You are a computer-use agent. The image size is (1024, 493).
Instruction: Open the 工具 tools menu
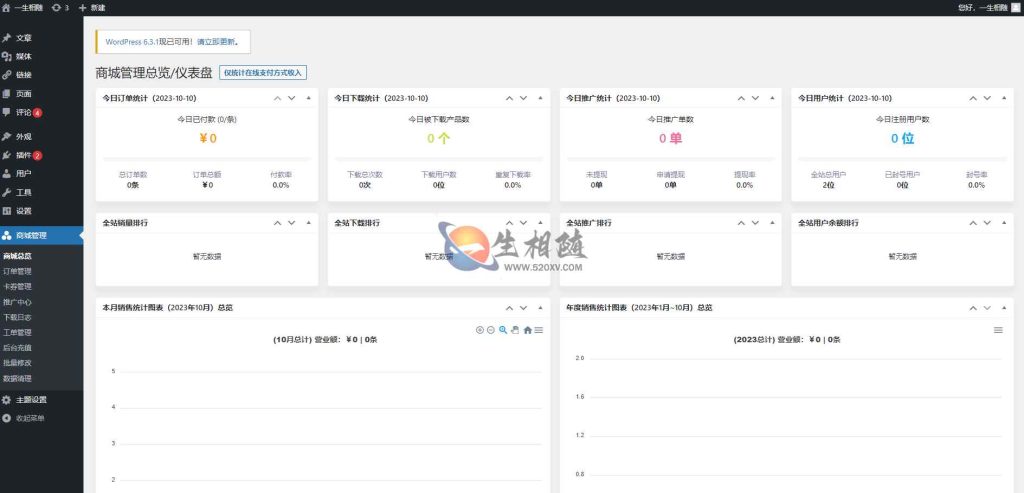(x=41, y=192)
